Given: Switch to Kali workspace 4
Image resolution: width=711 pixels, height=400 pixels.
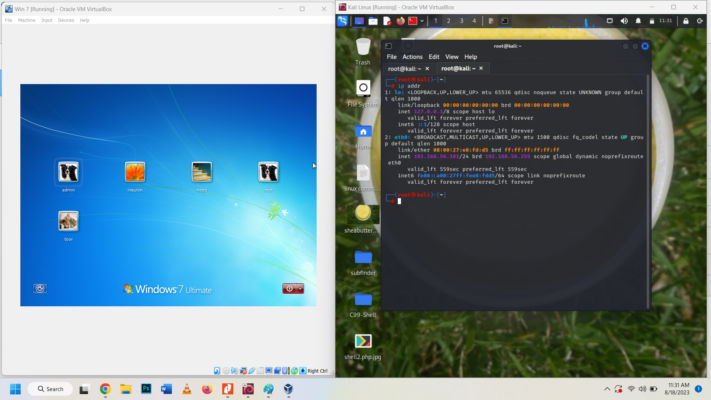Looking at the screenshot, I should [x=474, y=21].
